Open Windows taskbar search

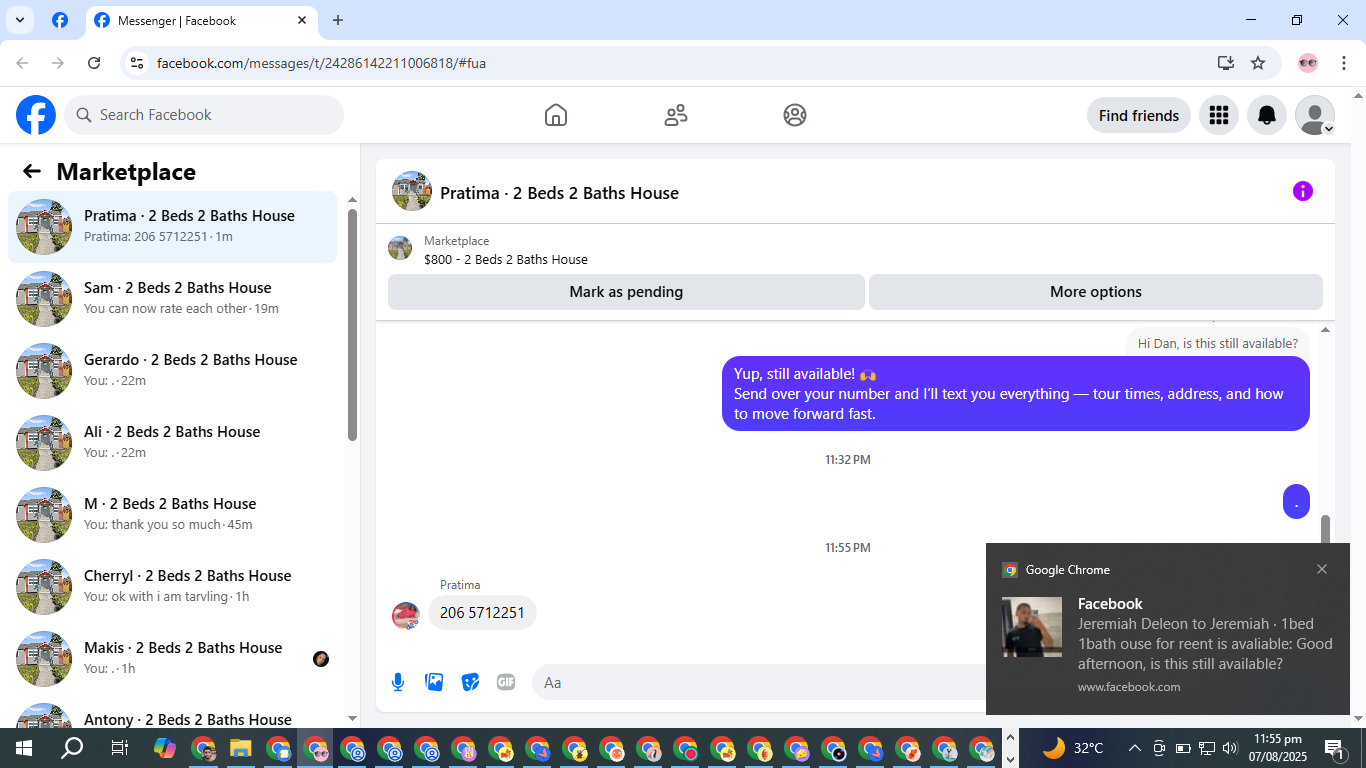tap(72, 748)
